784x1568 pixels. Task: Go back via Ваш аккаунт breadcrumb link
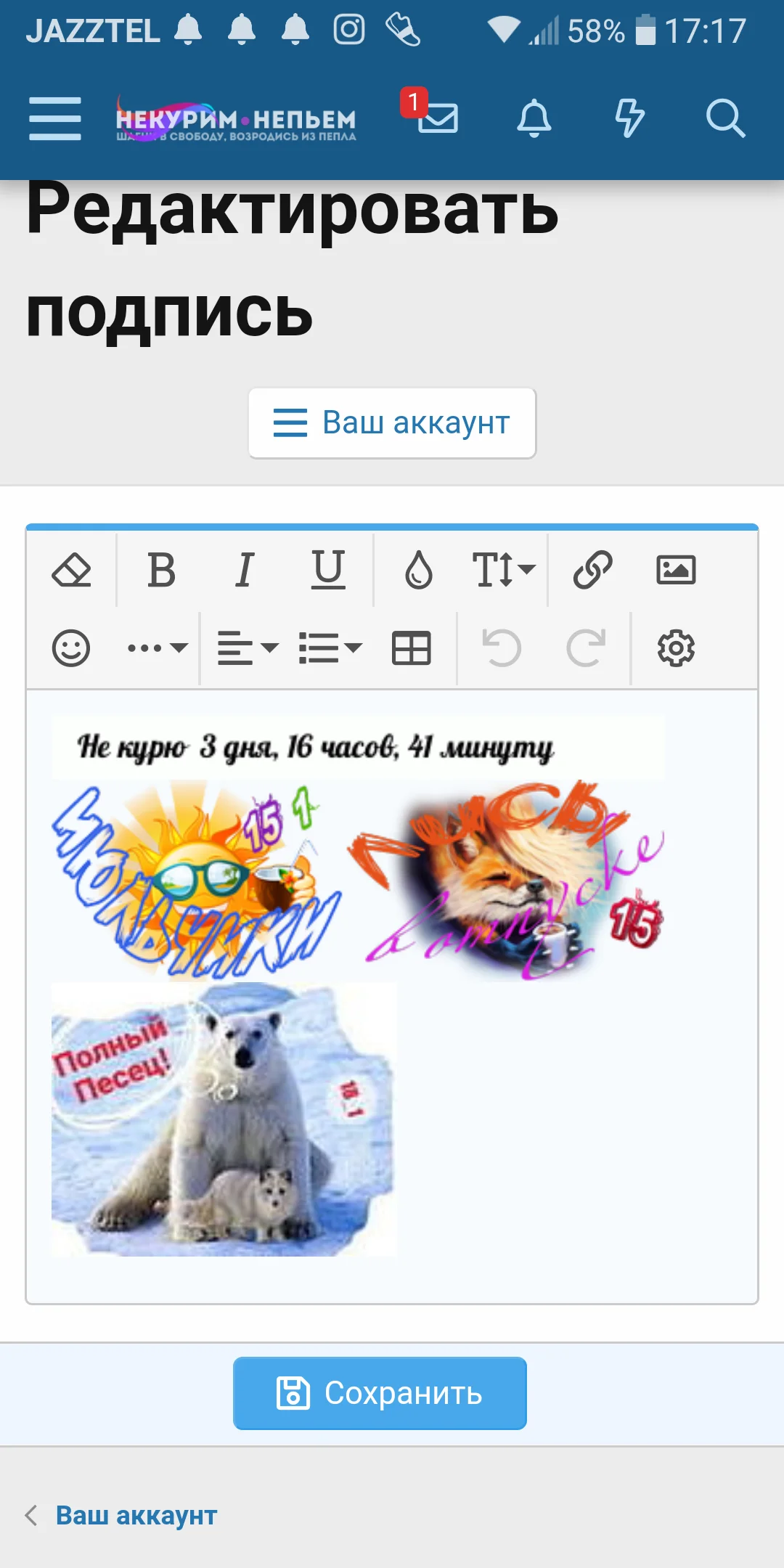(x=136, y=1516)
